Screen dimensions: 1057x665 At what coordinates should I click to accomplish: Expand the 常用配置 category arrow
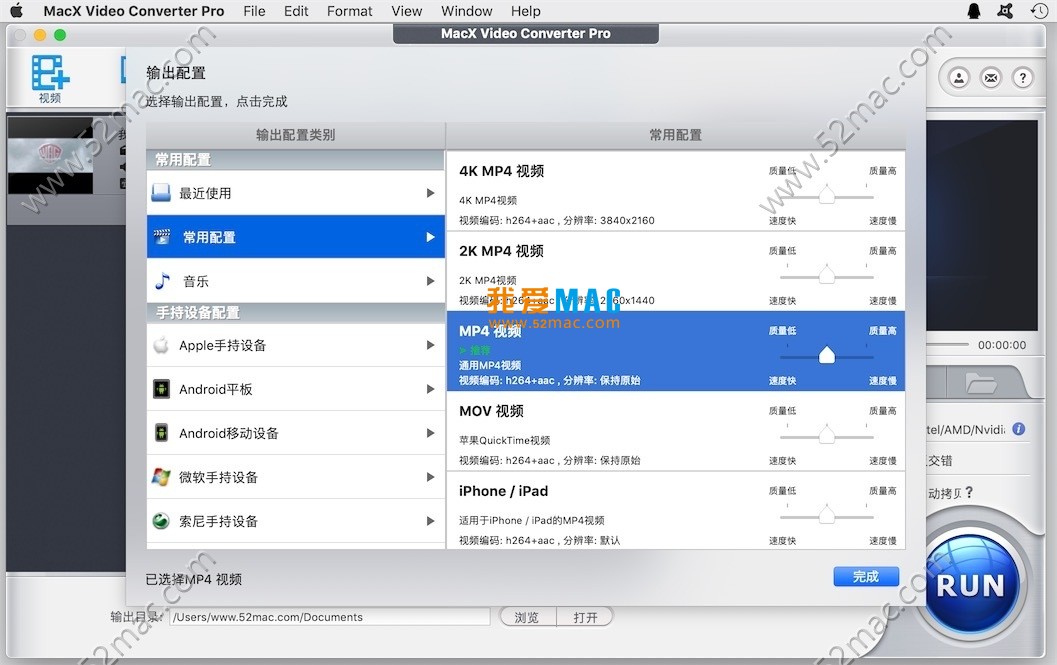[430, 237]
